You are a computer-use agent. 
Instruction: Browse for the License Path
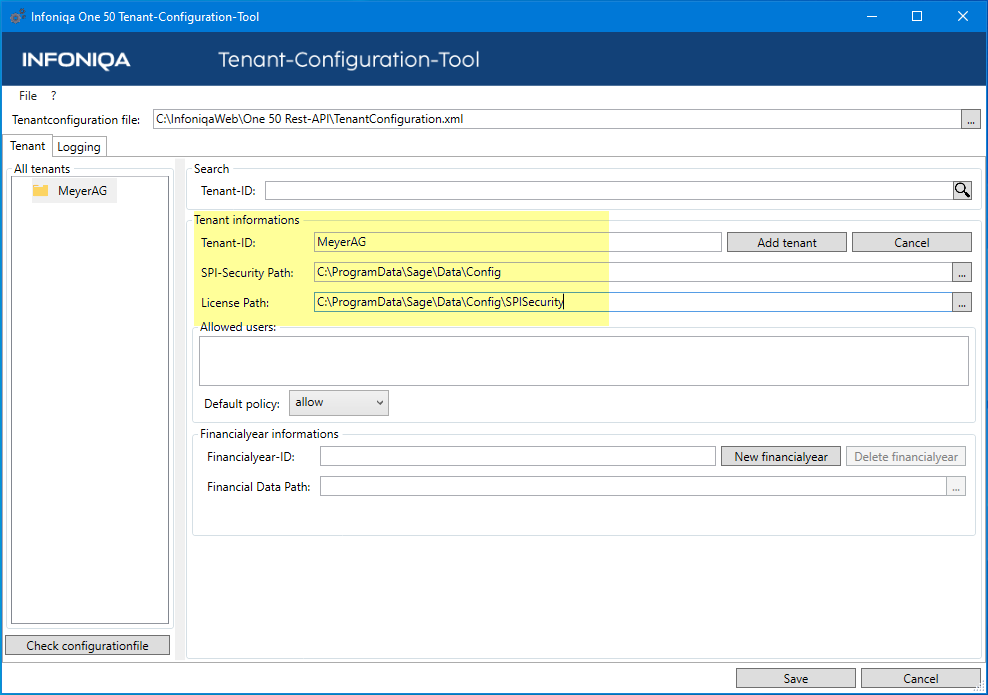pyautogui.click(x=962, y=302)
